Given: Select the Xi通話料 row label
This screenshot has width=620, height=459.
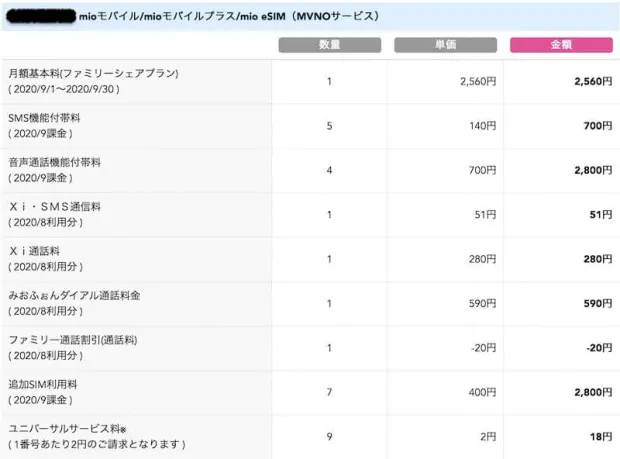Looking at the screenshot, I should point(34,251).
